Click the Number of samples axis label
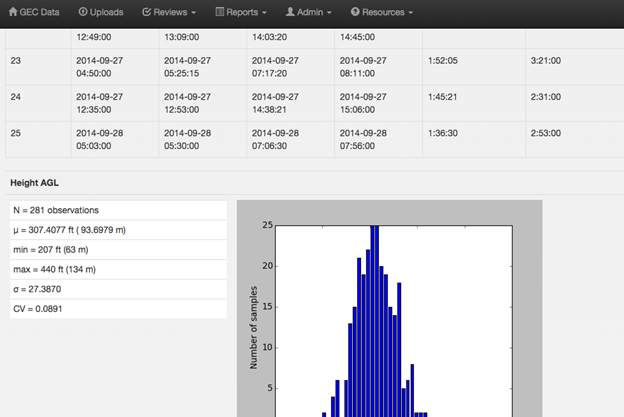 pyautogui.click(x=254, y=327)
